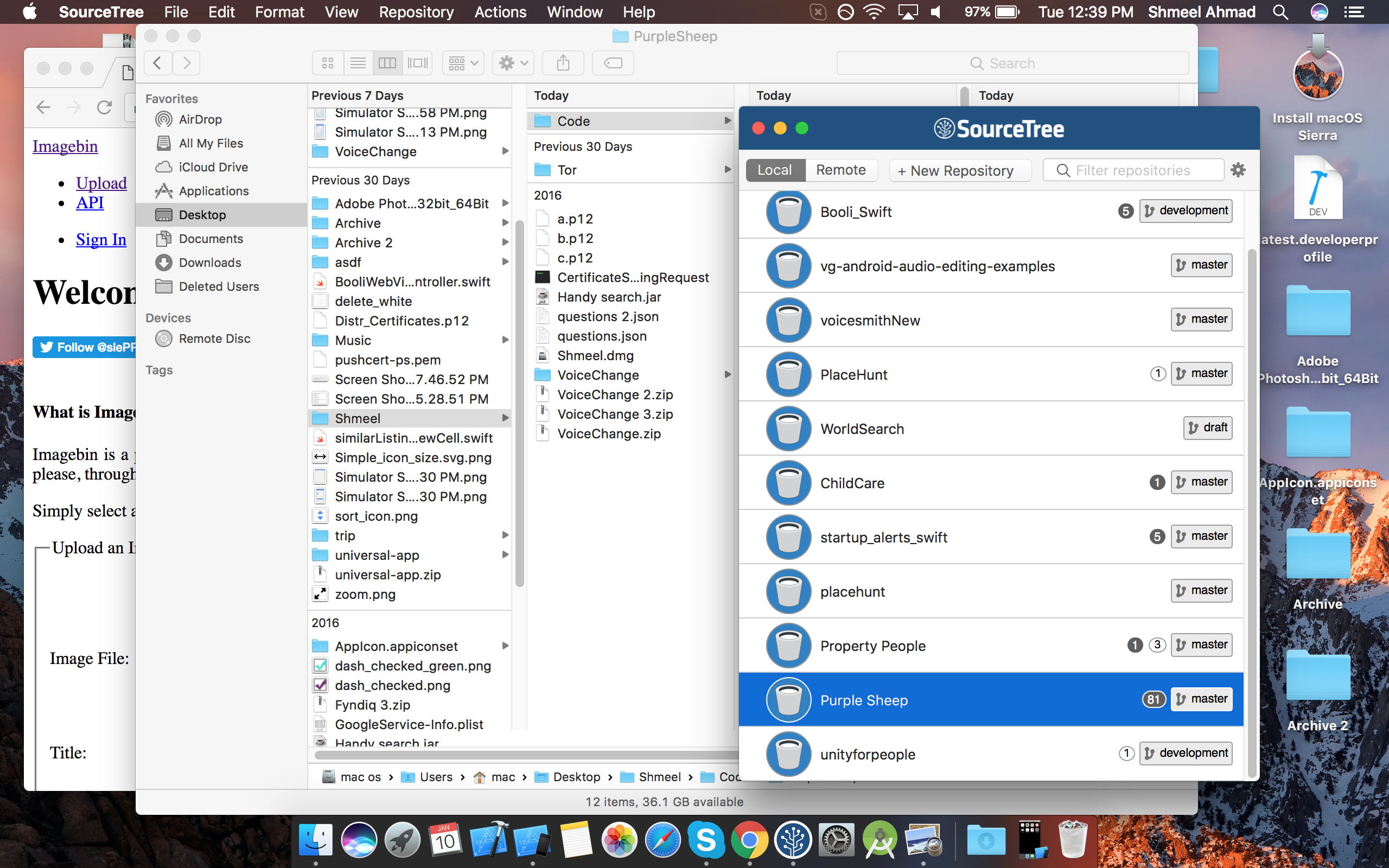Click the 81 pending changes badge

coord(1154,699)
